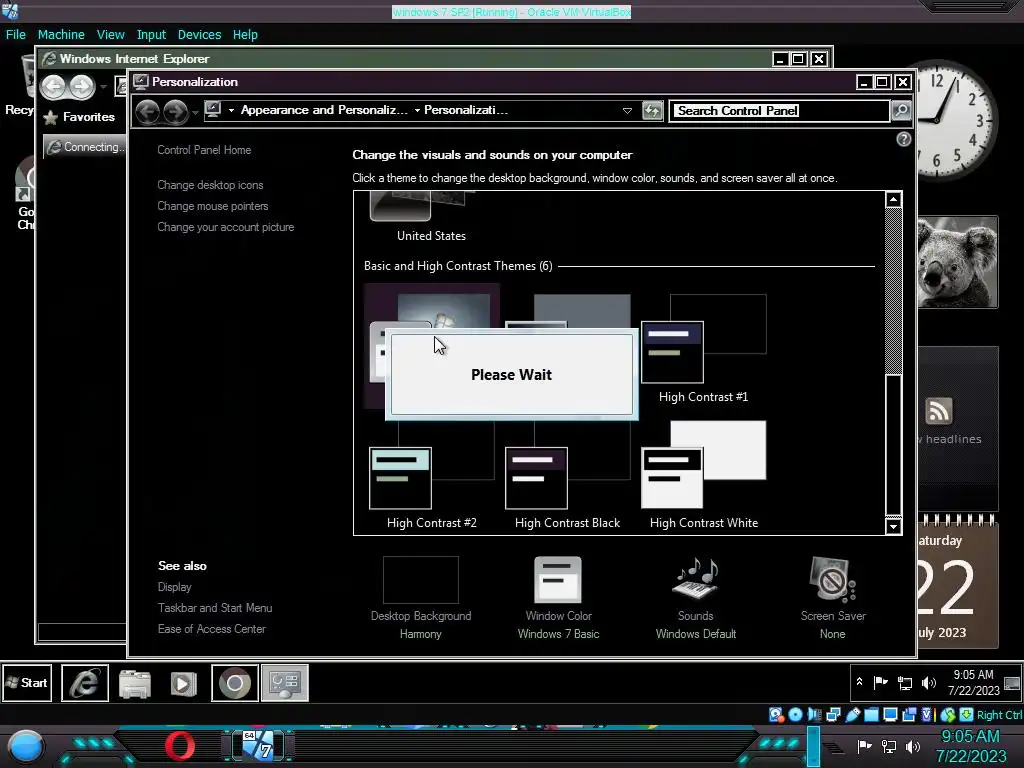Open Change mouse pointers link
1024x768 pixels.
(x=212, y=206)
